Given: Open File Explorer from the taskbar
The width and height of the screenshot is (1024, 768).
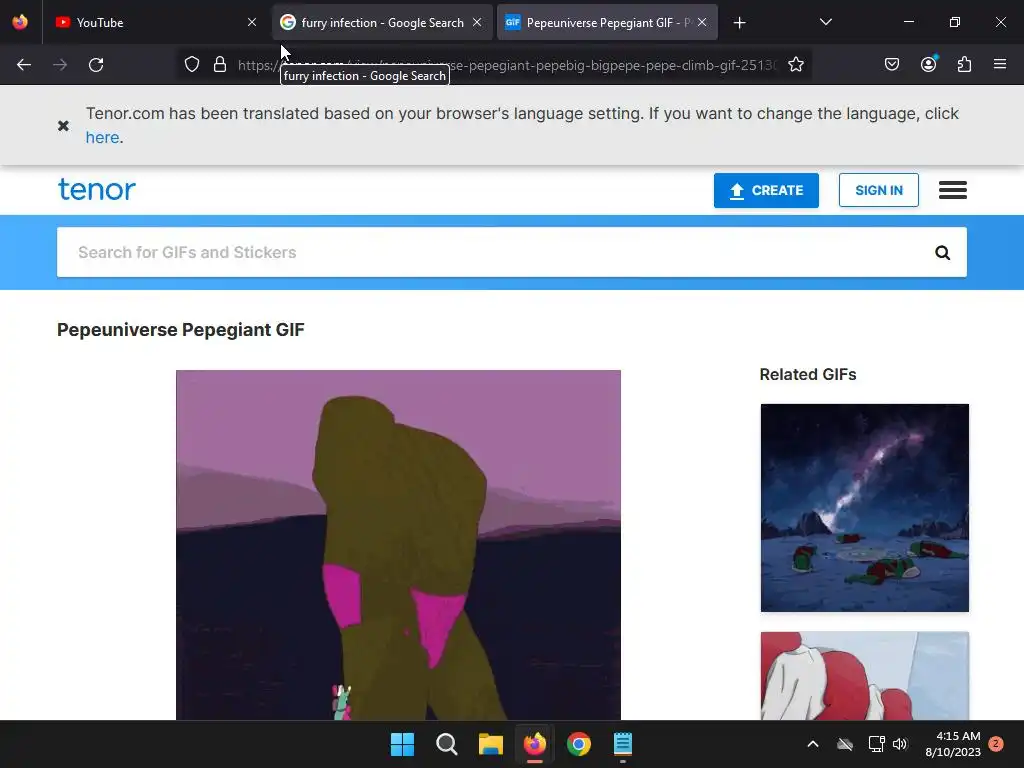Looking at the screenshot, I should [490, 744].
